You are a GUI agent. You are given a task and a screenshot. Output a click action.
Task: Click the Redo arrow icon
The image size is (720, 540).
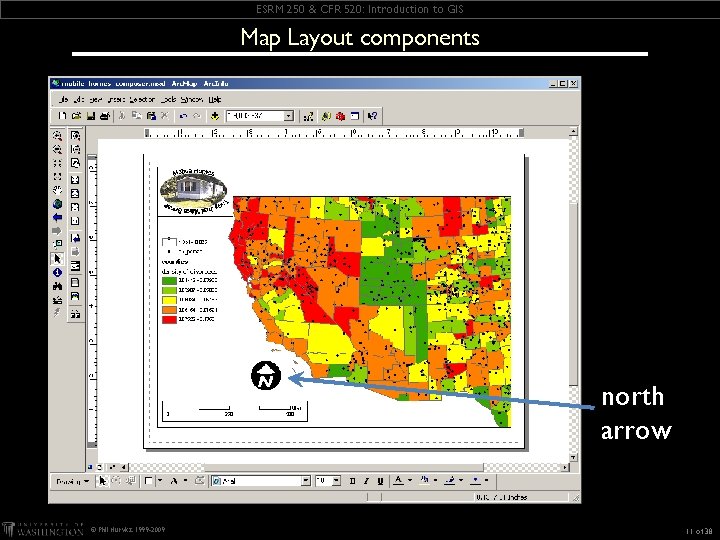coord(197,116)
